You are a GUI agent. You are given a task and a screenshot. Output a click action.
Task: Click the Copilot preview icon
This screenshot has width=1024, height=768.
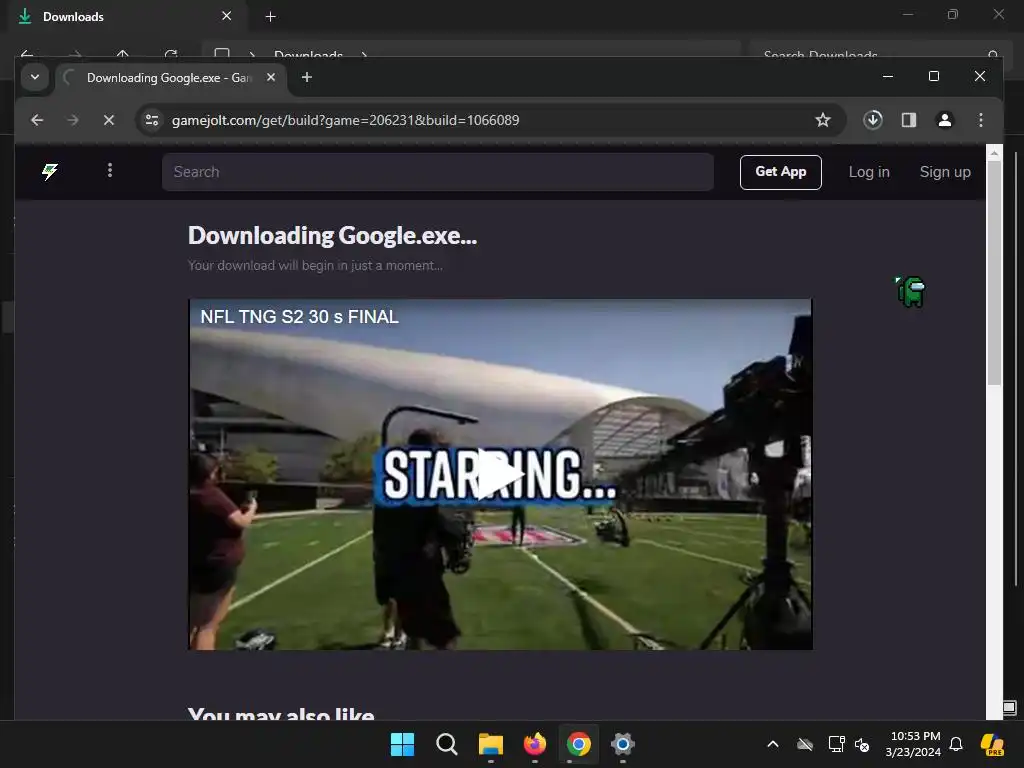[992, 744]
